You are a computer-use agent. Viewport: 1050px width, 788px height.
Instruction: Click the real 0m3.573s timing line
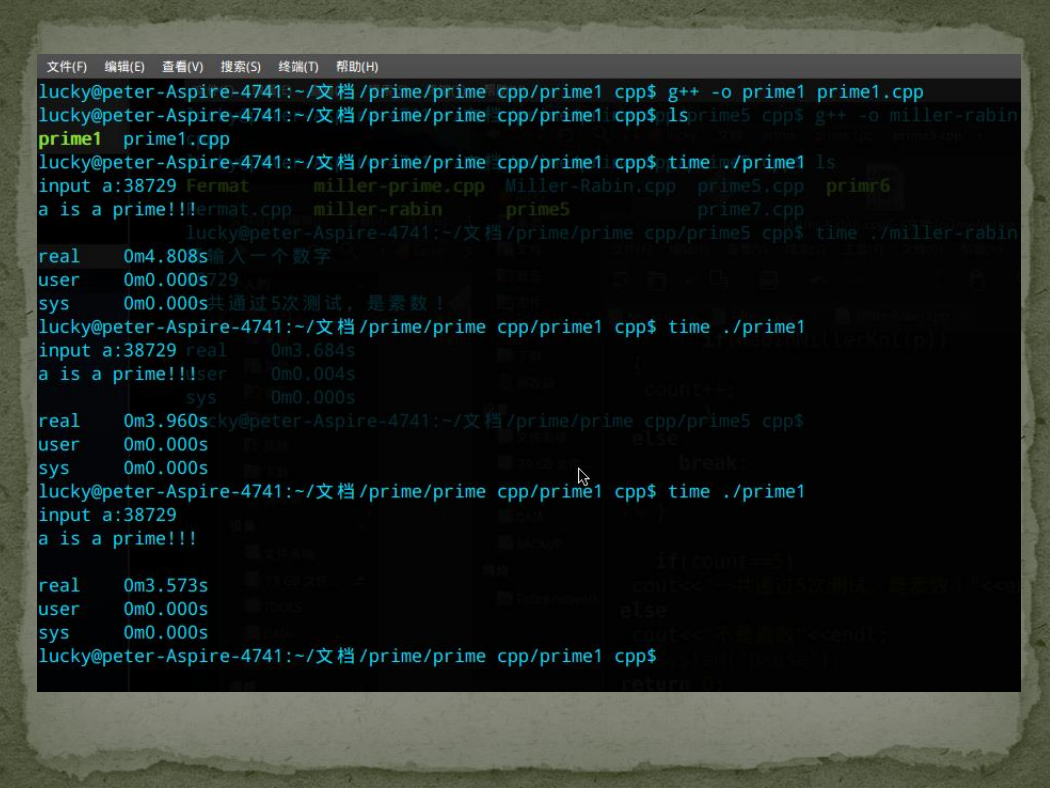click(123, 586)
